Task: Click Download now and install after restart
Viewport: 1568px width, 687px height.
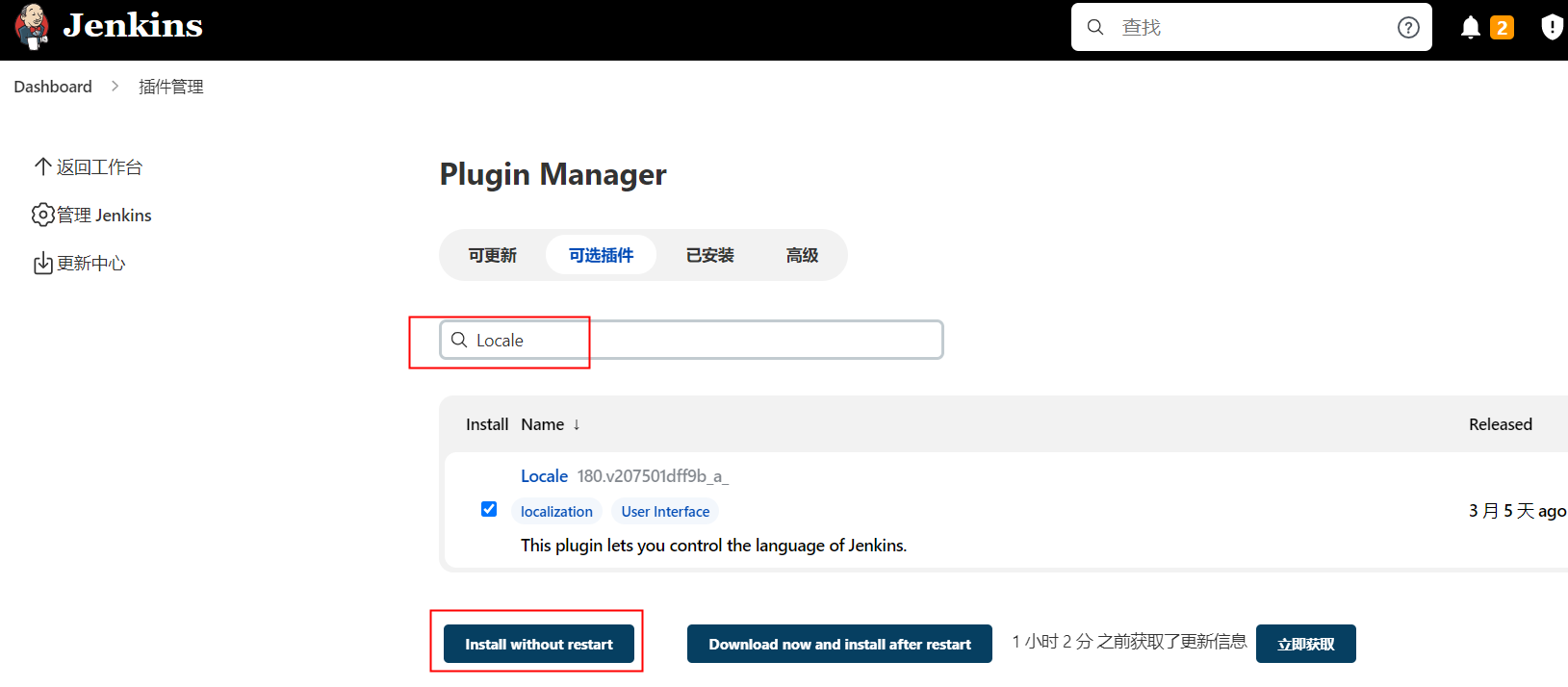Action: (839, 644)
